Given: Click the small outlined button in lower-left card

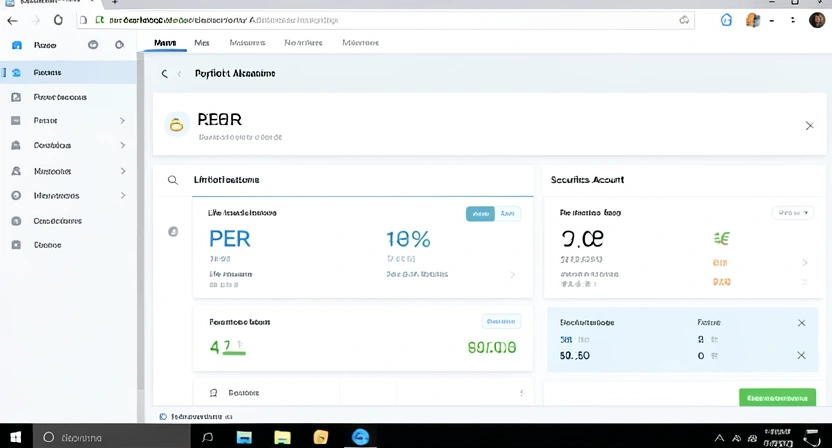Looking at the screenshot, I should click(501, 321).
